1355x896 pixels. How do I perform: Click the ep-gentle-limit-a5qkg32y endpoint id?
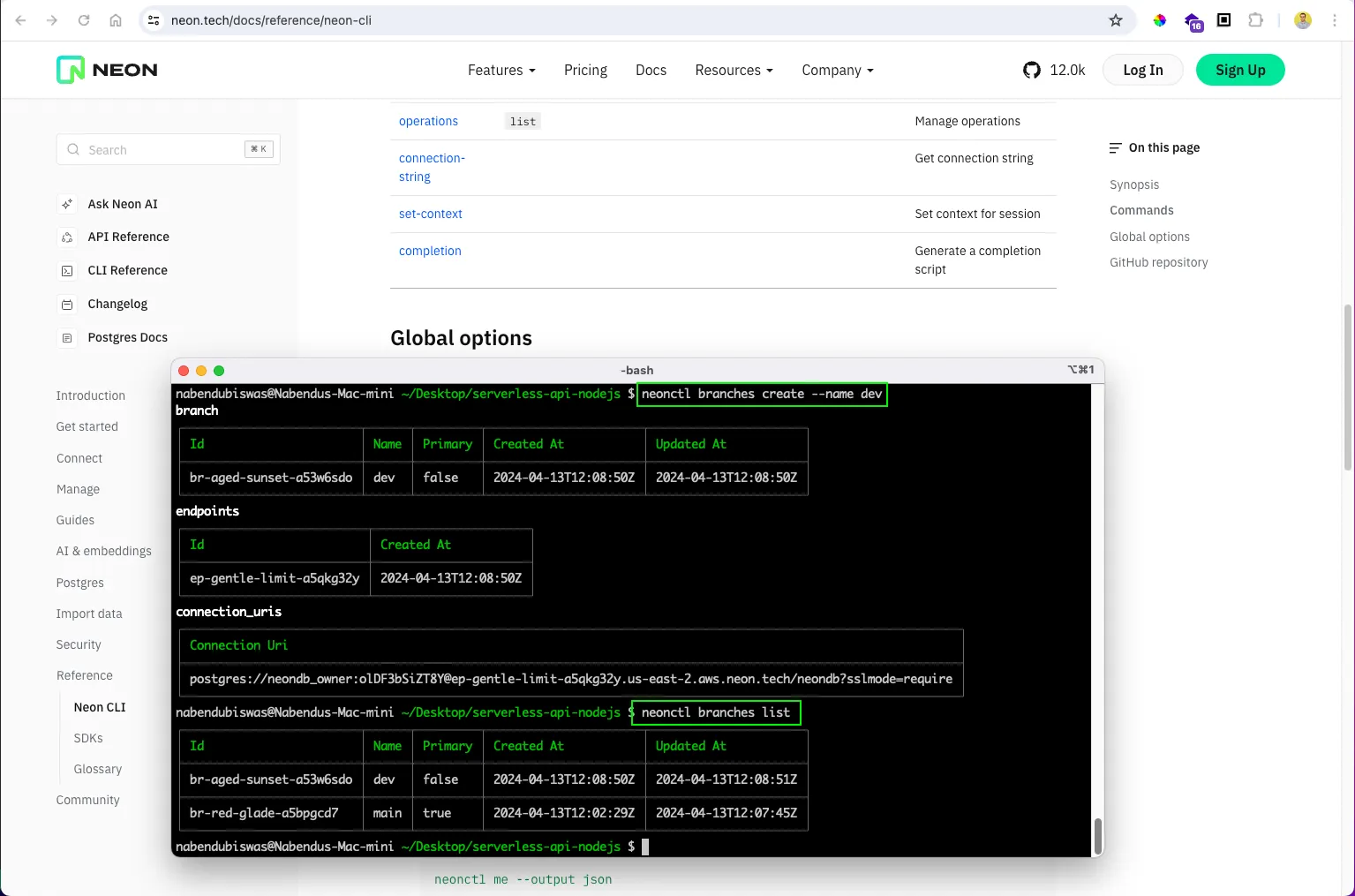click(275, 578)
